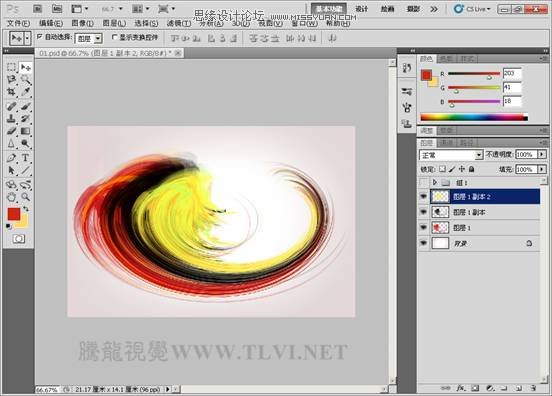This screenshot has height=396, width=552.
Task: Click the foreground red color swatch in toolbox
Action: (14, 214)
